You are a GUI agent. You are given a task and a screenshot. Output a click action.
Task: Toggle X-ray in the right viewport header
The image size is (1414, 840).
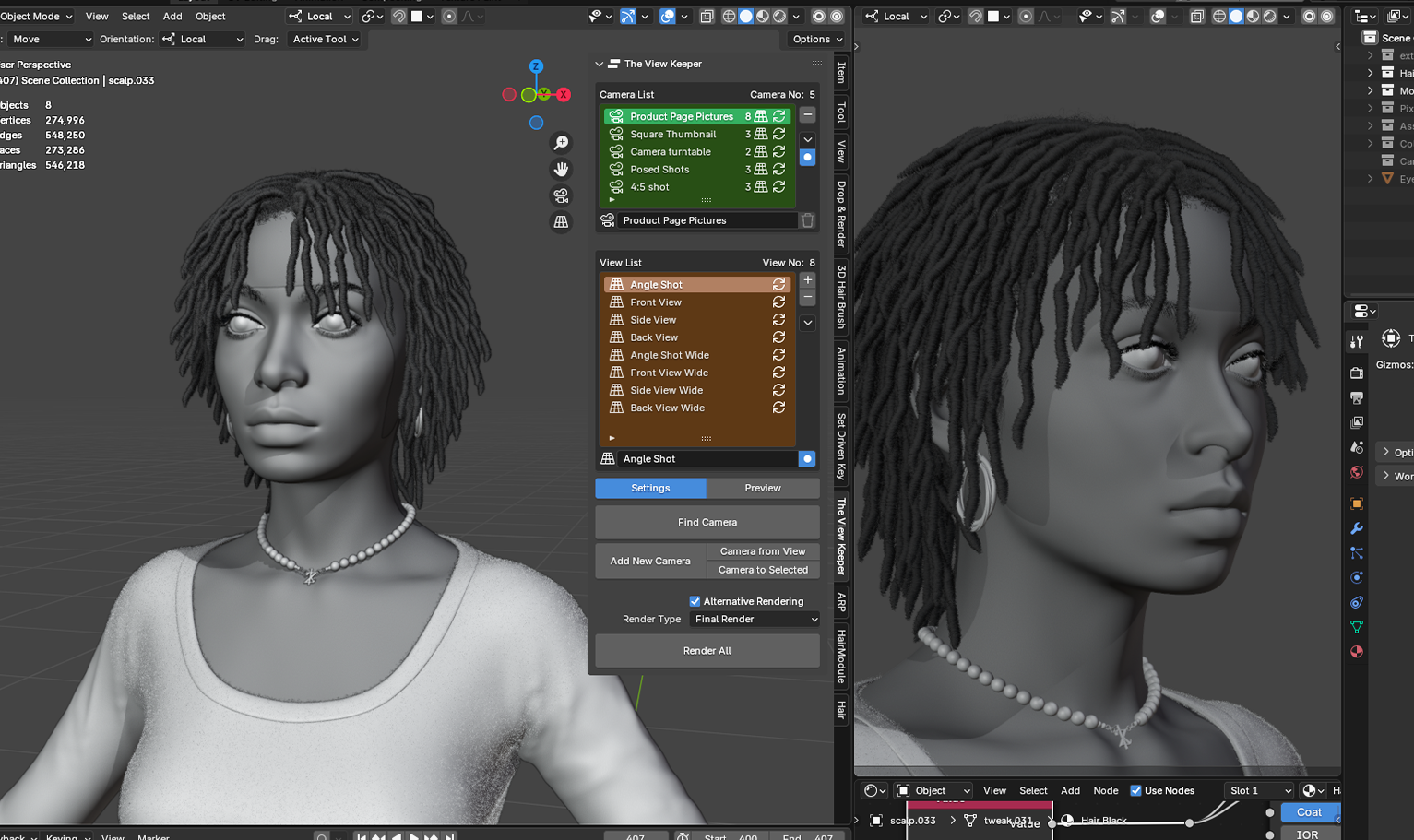[1197, 16]
